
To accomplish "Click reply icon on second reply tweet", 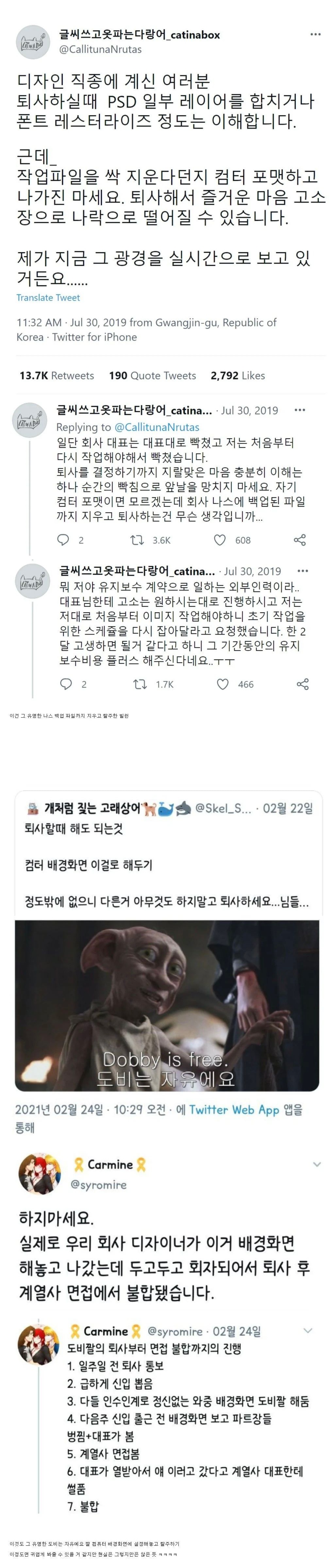I will point(66,684).
